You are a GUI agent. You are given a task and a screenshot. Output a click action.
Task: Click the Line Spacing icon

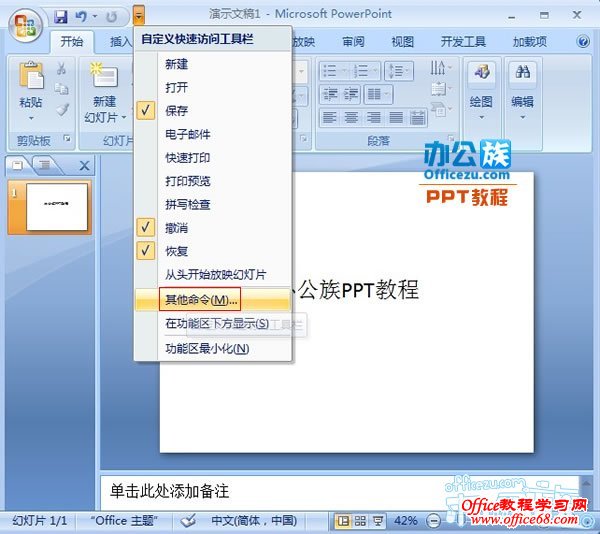point(396,71)
